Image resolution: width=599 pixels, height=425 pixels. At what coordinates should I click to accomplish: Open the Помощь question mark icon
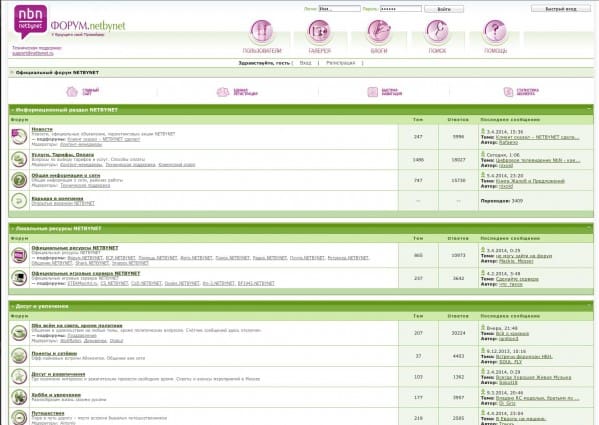(495, 32)
